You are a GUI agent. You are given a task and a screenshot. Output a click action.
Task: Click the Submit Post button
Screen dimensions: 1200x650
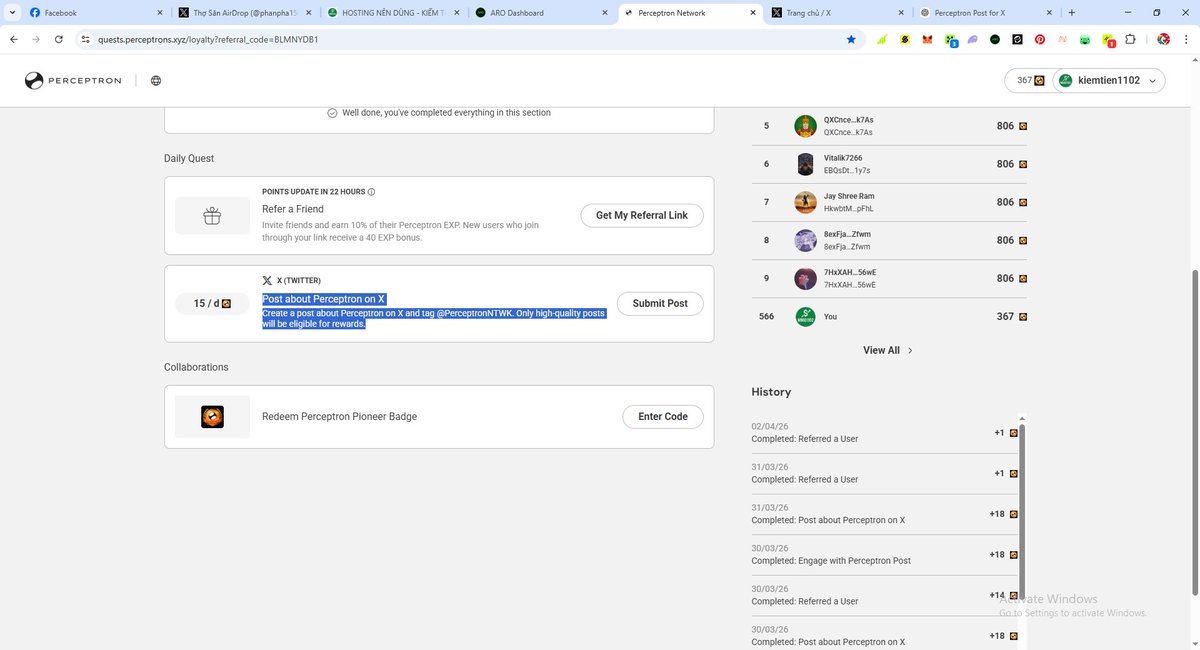[x=660, y=303]
